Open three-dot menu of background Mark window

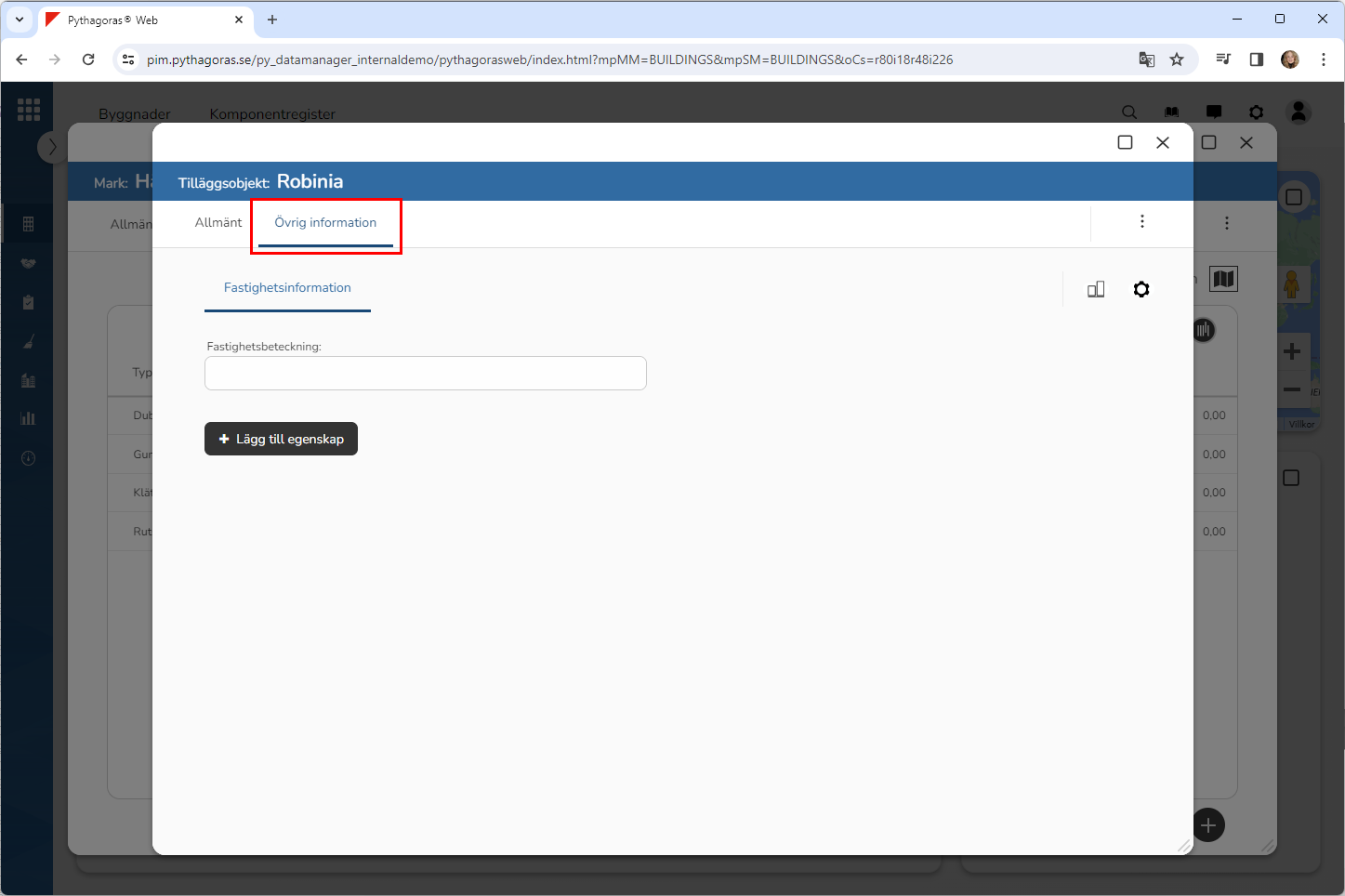coord(1227,223)
